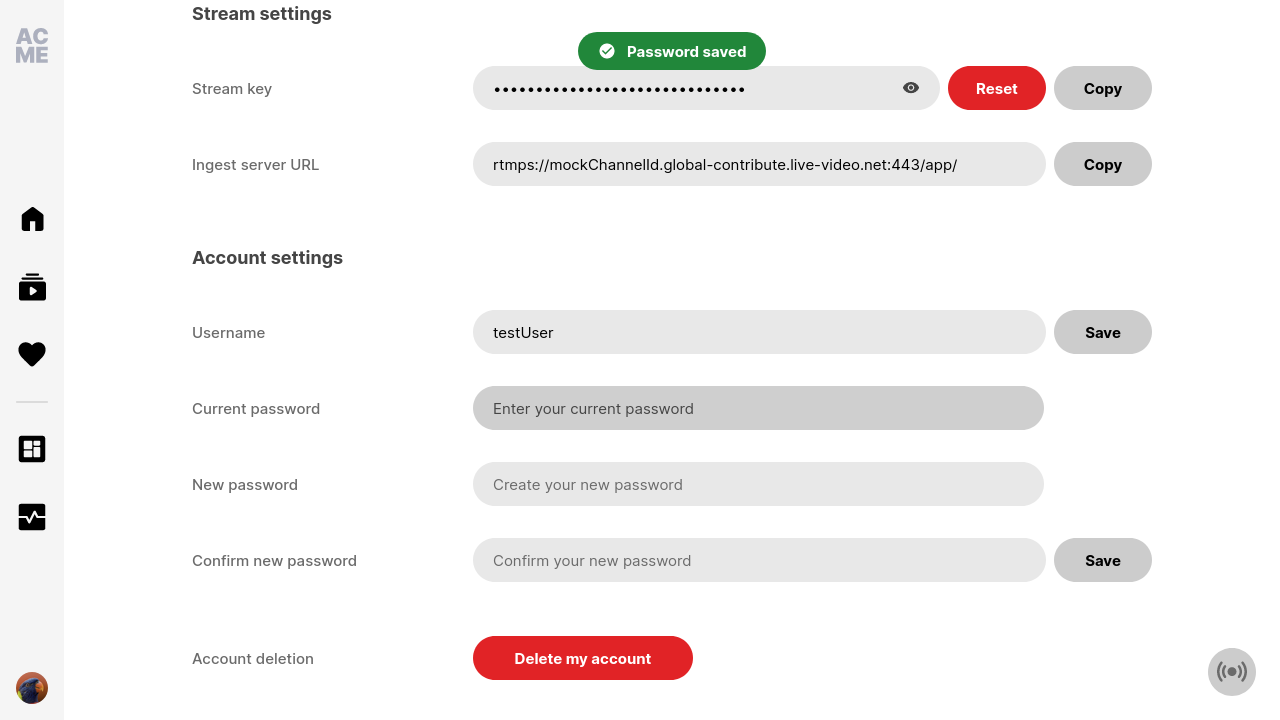Save the username
1280x720 pixels.
coord(1103,332)
